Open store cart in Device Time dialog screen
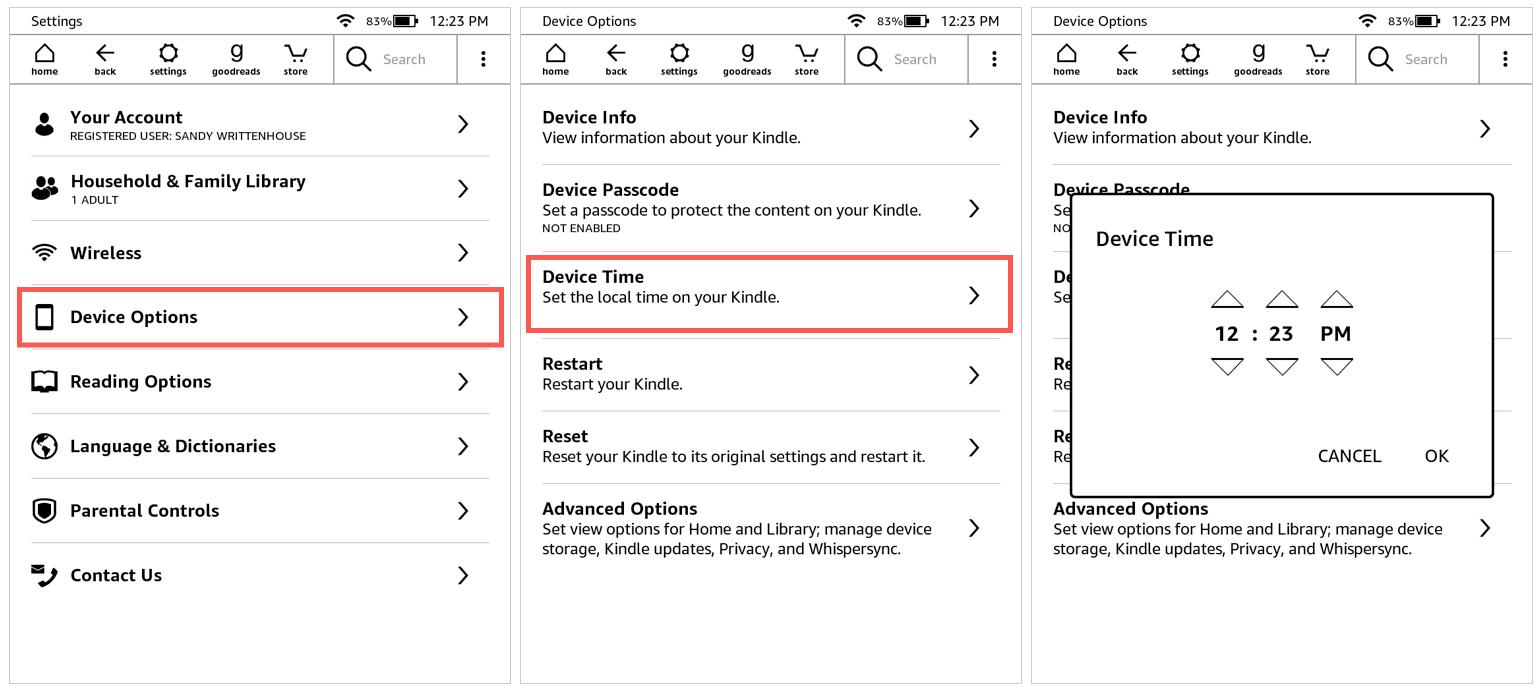Image resolution: width=1540 pixels, height=690 pixels. point(1317,59)
